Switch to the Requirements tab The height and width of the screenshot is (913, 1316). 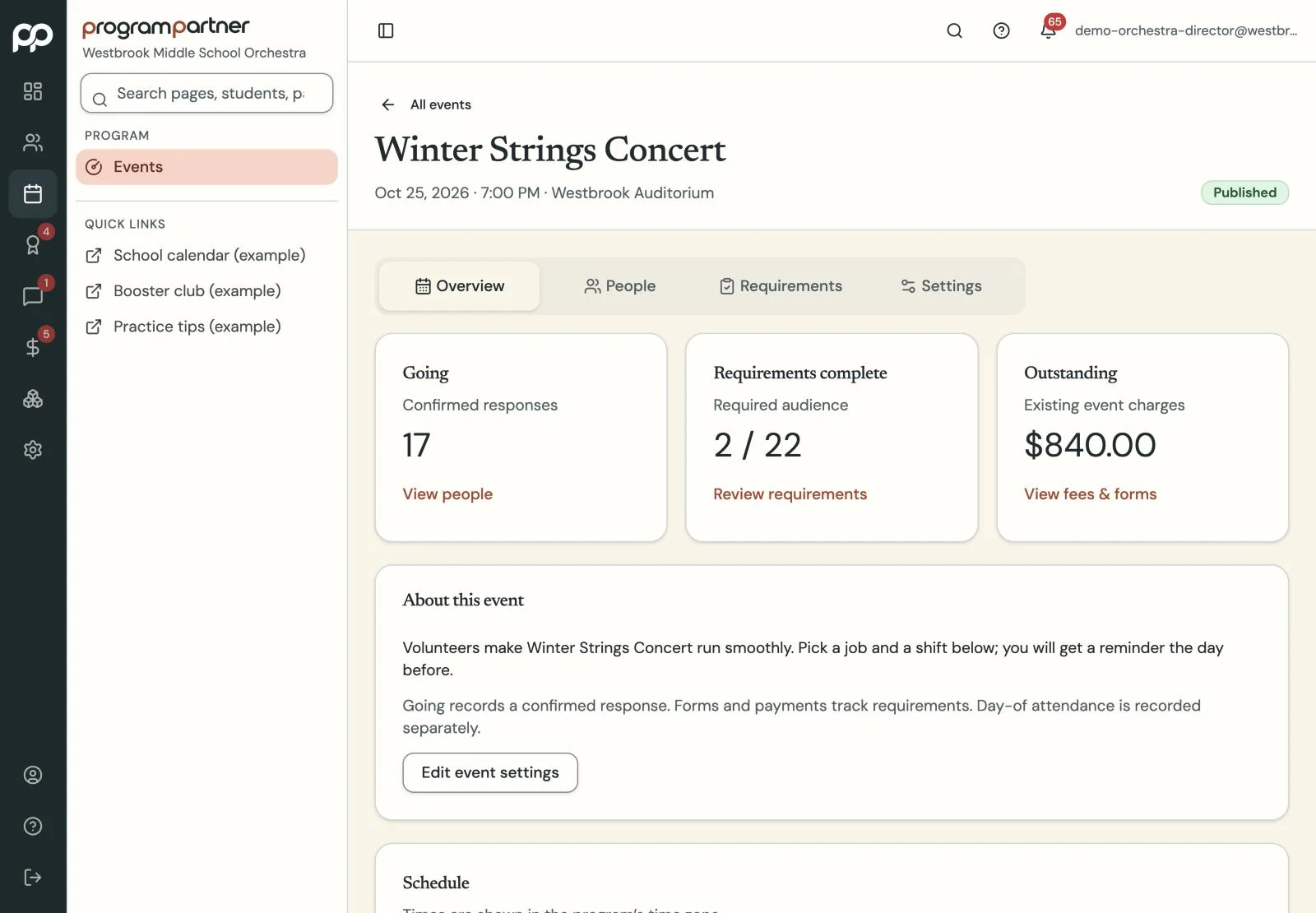coord(781,286)
